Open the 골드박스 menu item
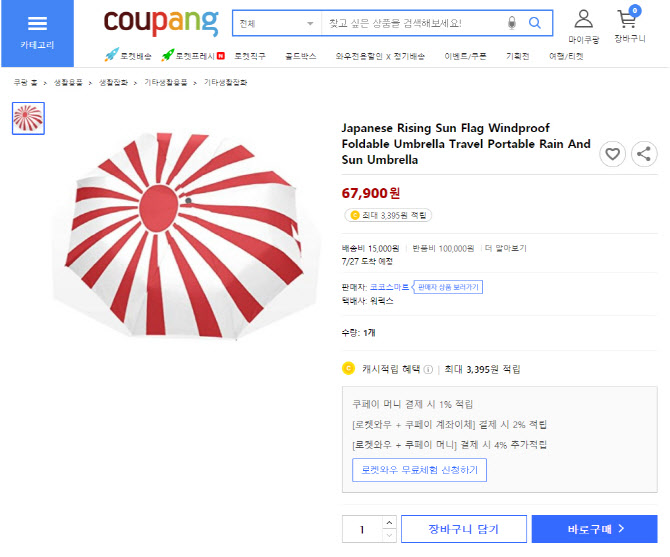The width and height of the screenshot is (670, 557). 300,55
